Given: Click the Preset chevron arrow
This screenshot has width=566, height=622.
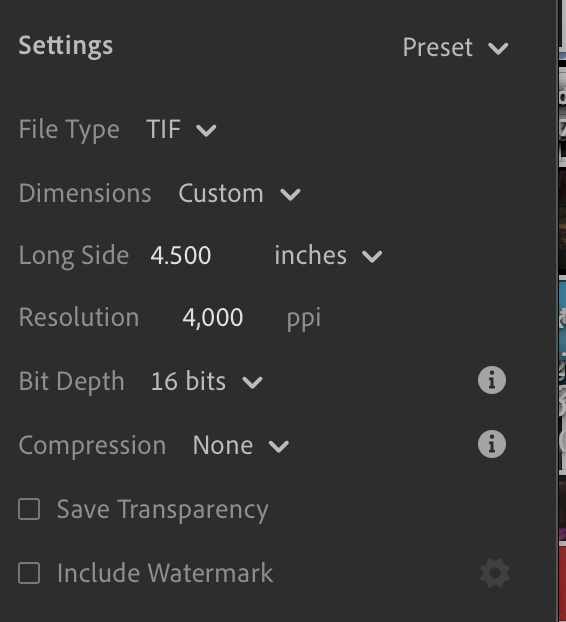Looking at the screenshot, I should coord(498,49).
